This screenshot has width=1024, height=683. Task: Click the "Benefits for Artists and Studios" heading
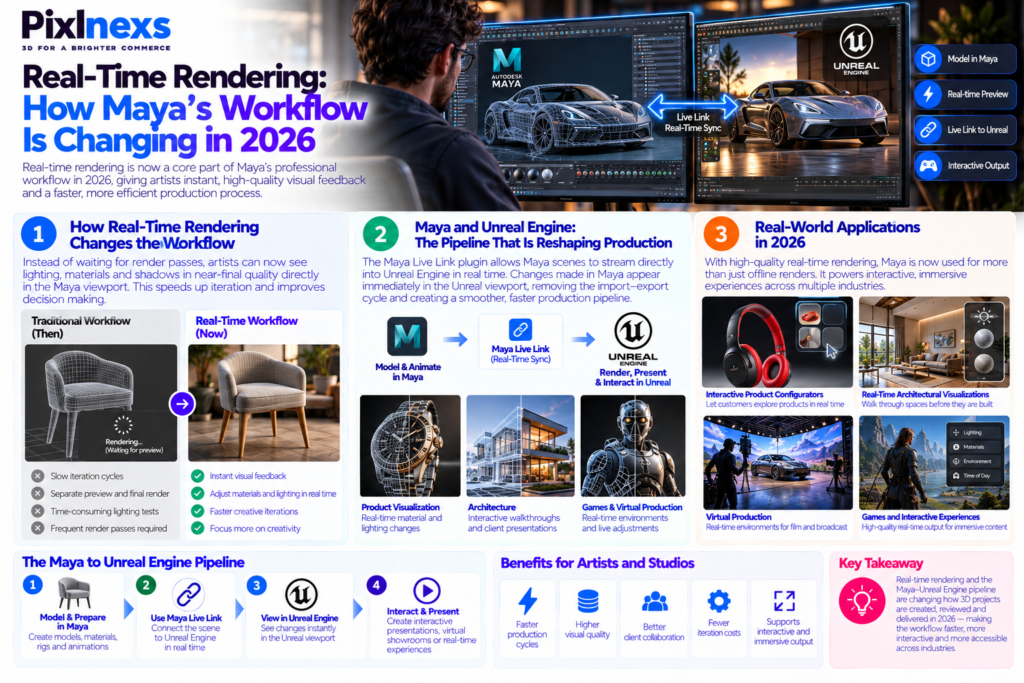597,563
